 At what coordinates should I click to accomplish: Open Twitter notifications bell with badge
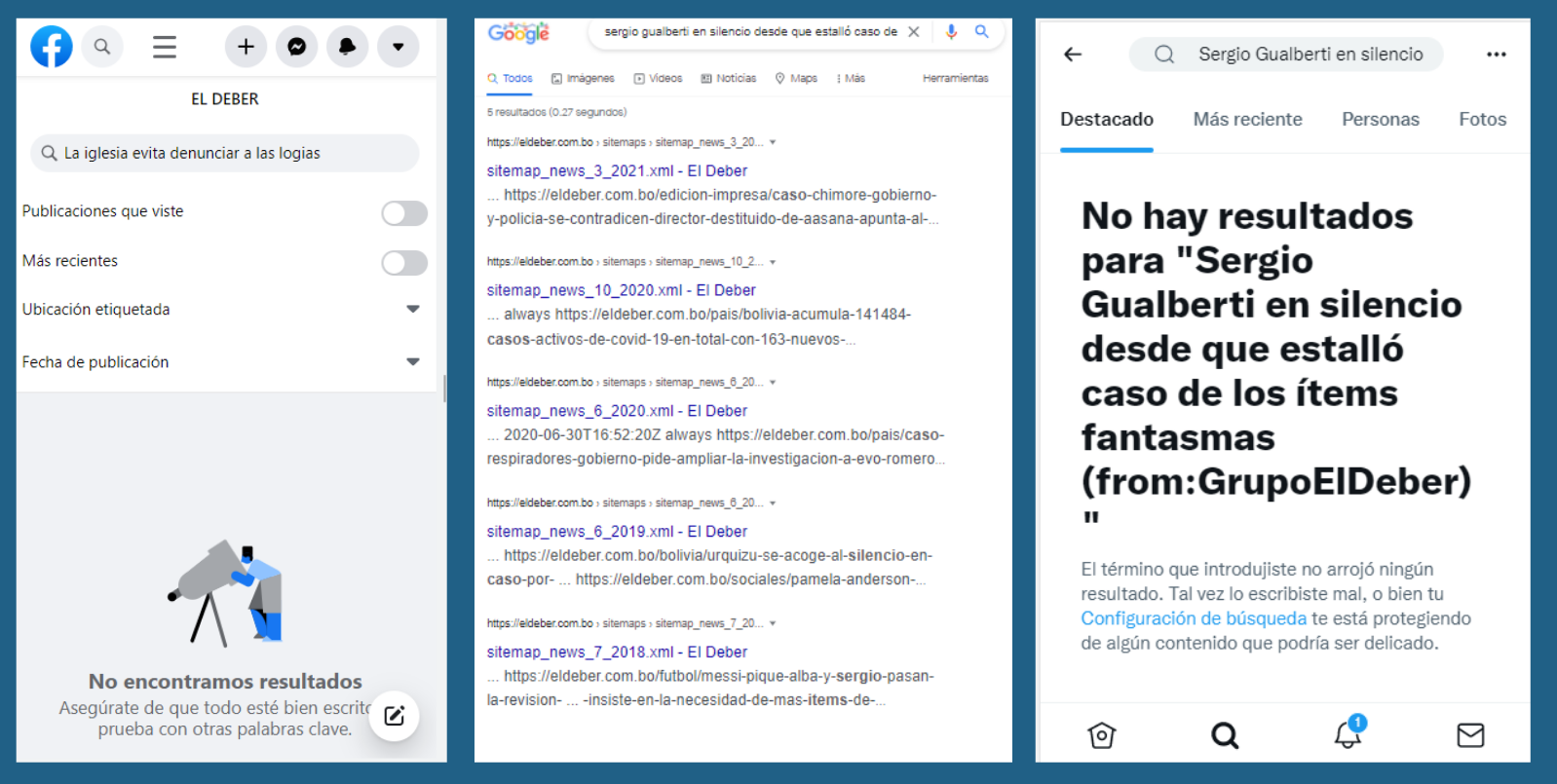pos(1348,732)
